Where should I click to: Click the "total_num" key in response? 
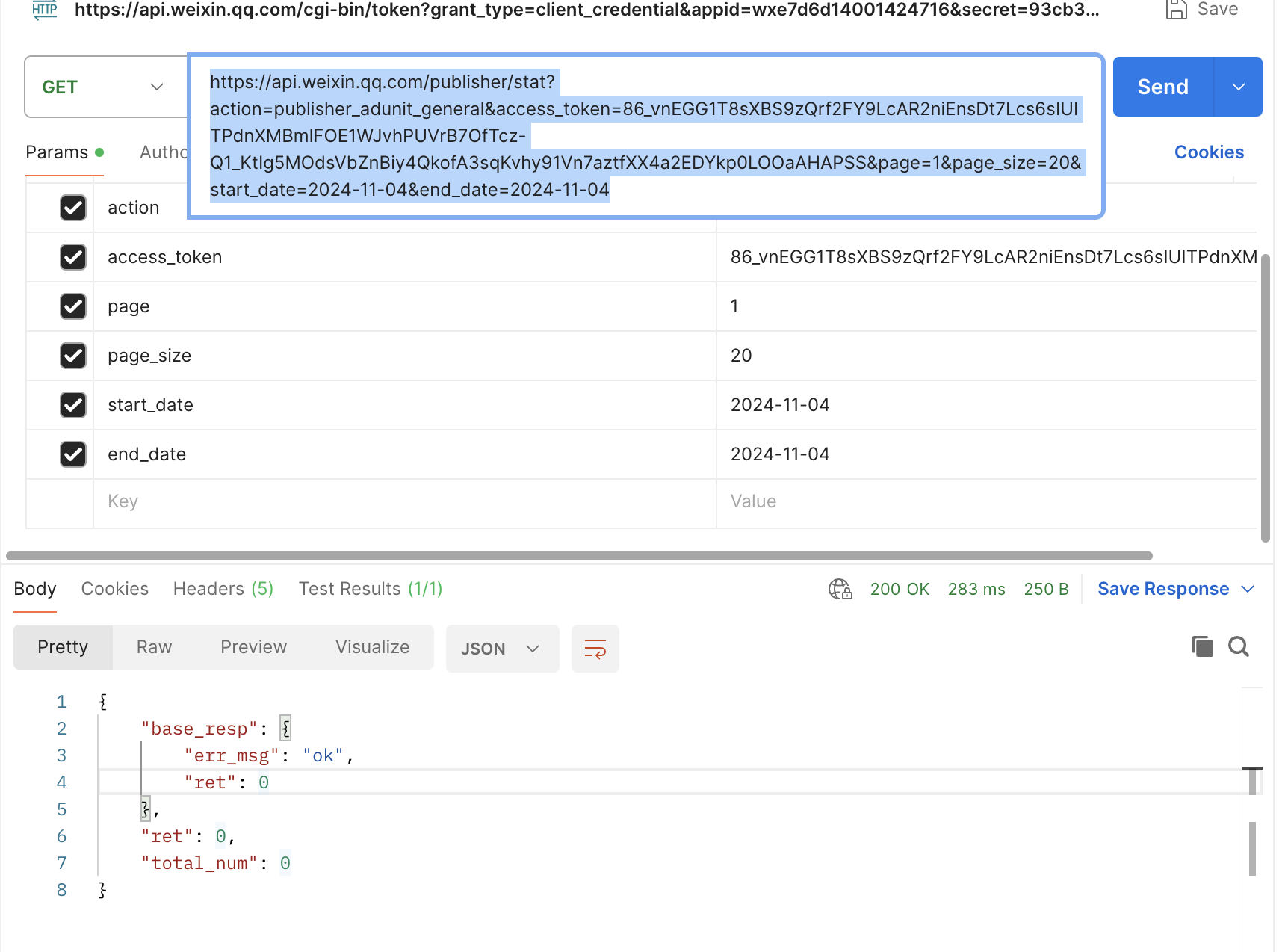pos(199,863)
